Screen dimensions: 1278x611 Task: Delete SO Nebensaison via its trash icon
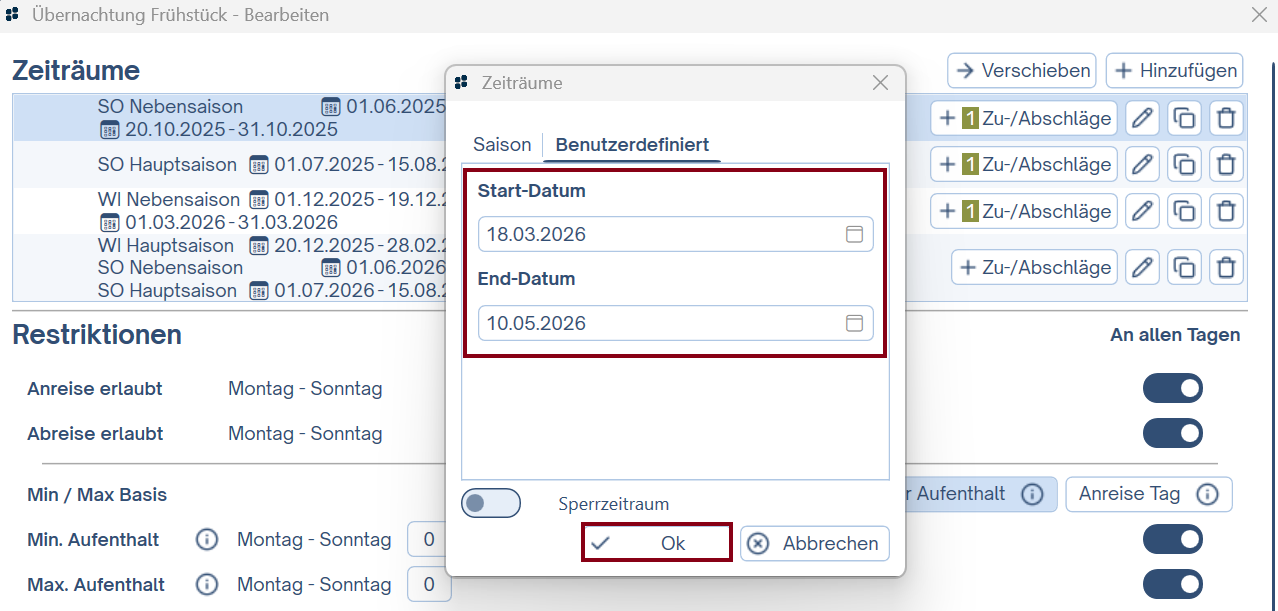1226,118
